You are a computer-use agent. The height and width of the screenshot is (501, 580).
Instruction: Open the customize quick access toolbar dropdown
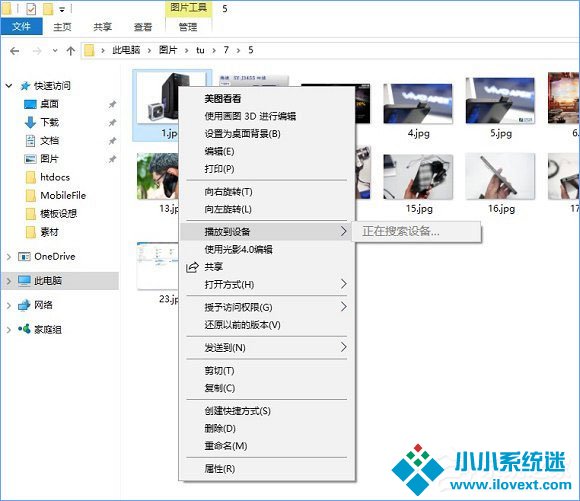click(62, 10)
